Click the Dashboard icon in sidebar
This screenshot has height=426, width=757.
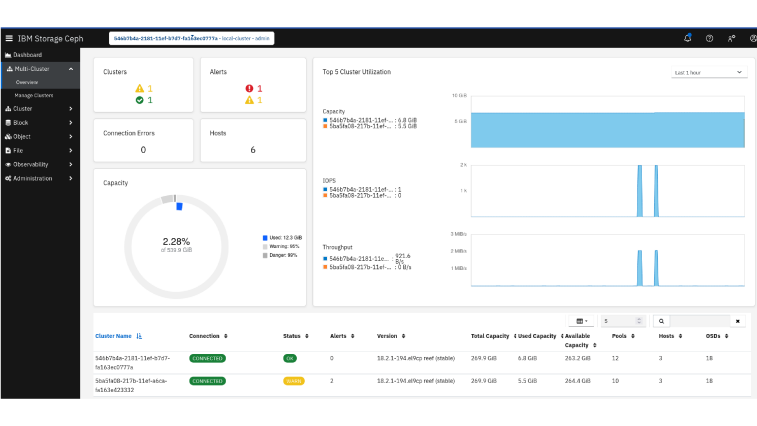(x=8, y=54)
